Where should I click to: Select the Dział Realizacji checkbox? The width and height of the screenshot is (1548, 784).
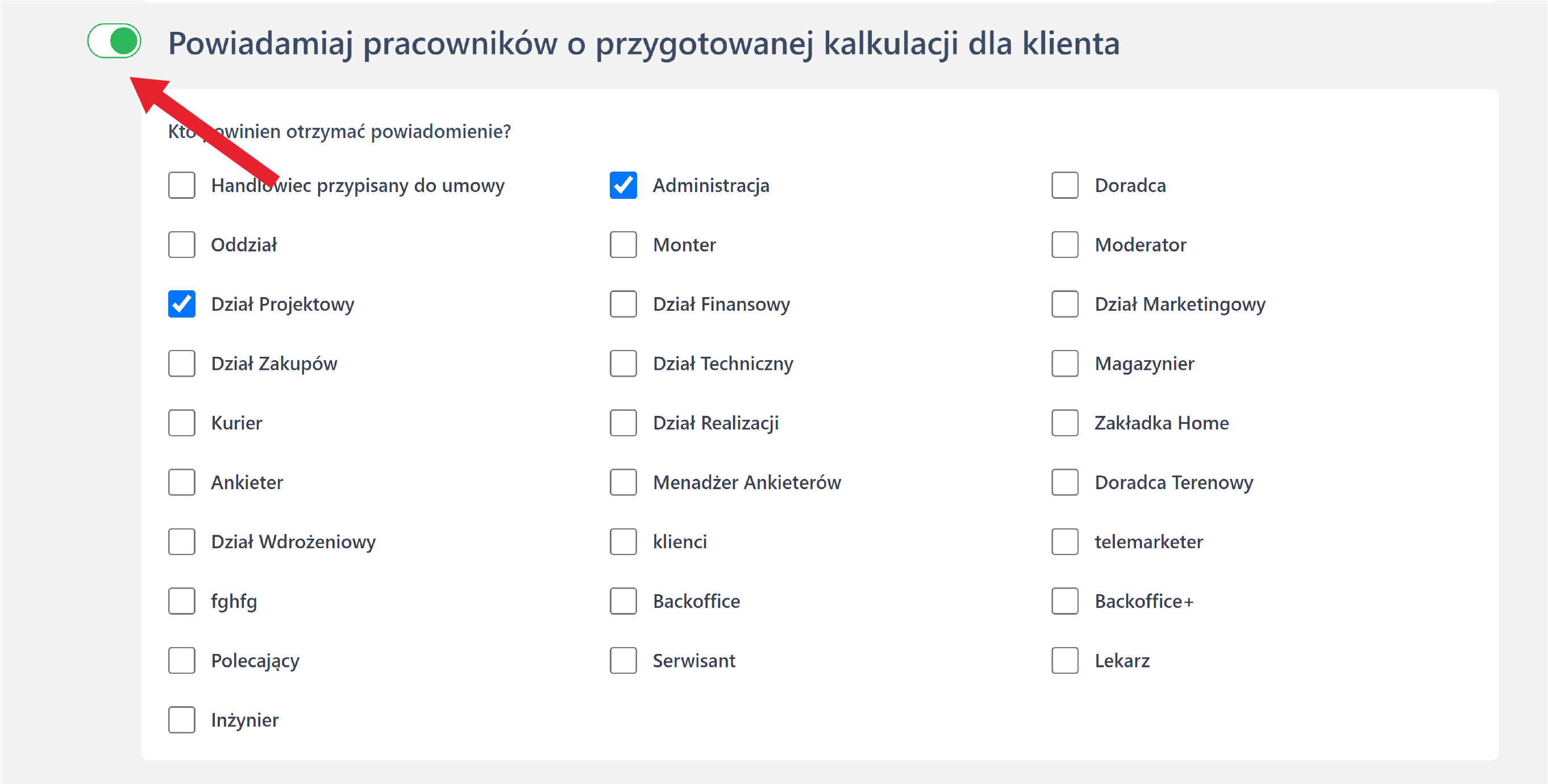(623, 423)
